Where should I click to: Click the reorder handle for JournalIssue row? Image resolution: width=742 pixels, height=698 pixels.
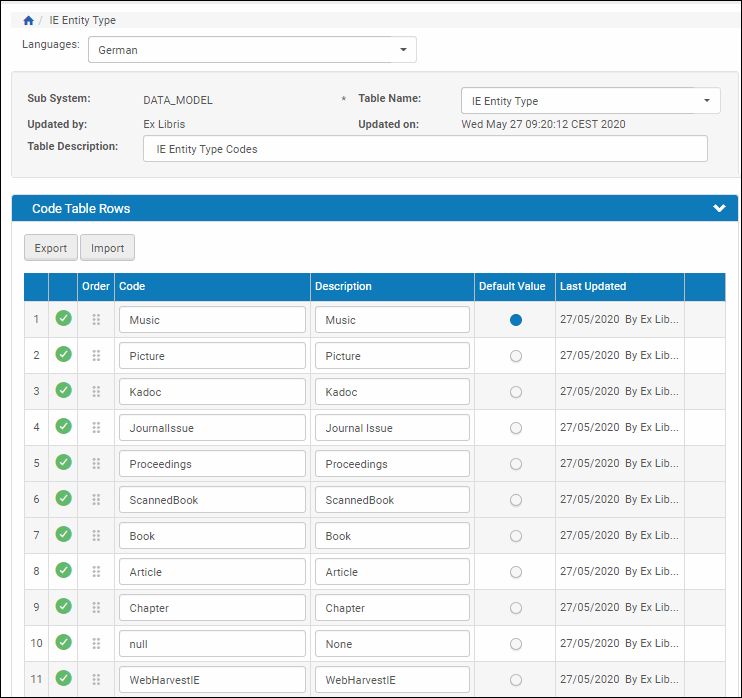tap(96, 428)
